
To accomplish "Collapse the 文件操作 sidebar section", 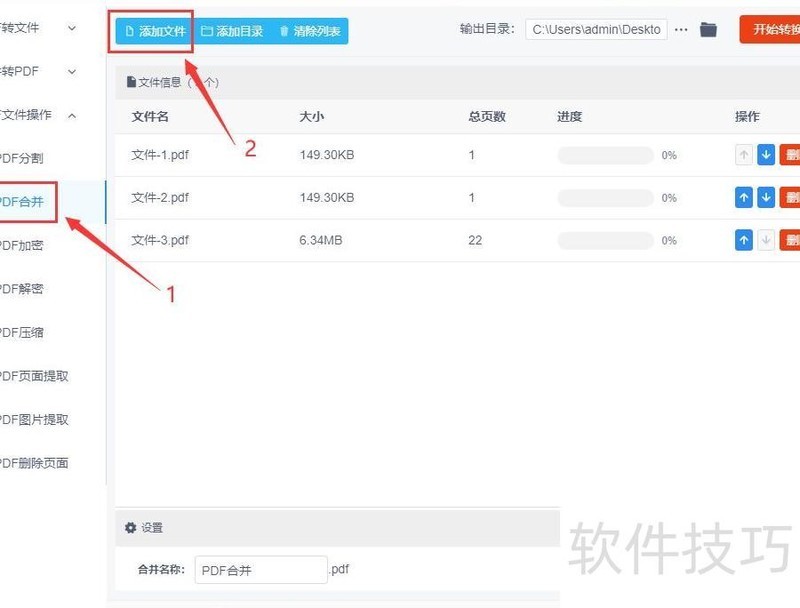I will [x=70, y=115].
